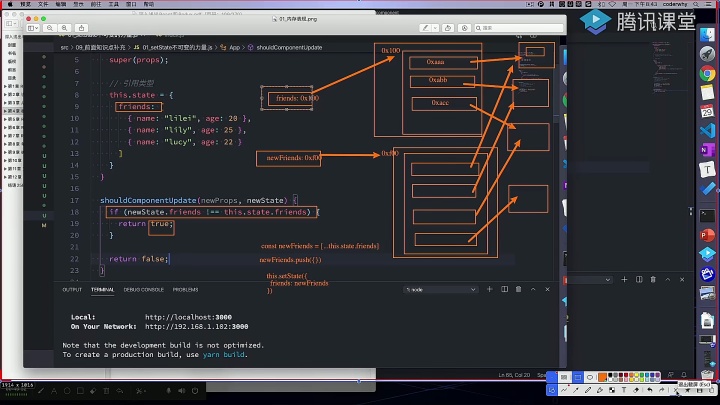Zoom in the image in Preview toolbar
The height and width of the screenshot is (405, 720).
pyautogui.click(x=65, y=28)
